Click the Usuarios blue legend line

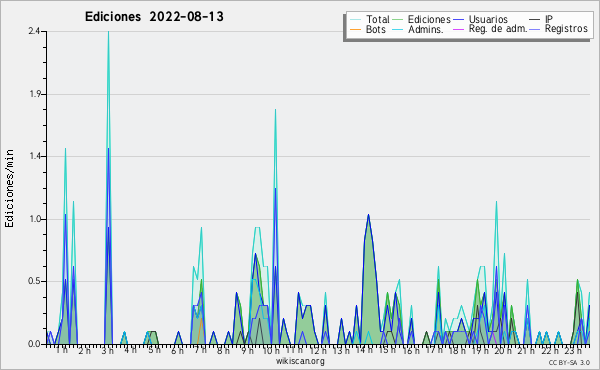[x=458, y=20]
